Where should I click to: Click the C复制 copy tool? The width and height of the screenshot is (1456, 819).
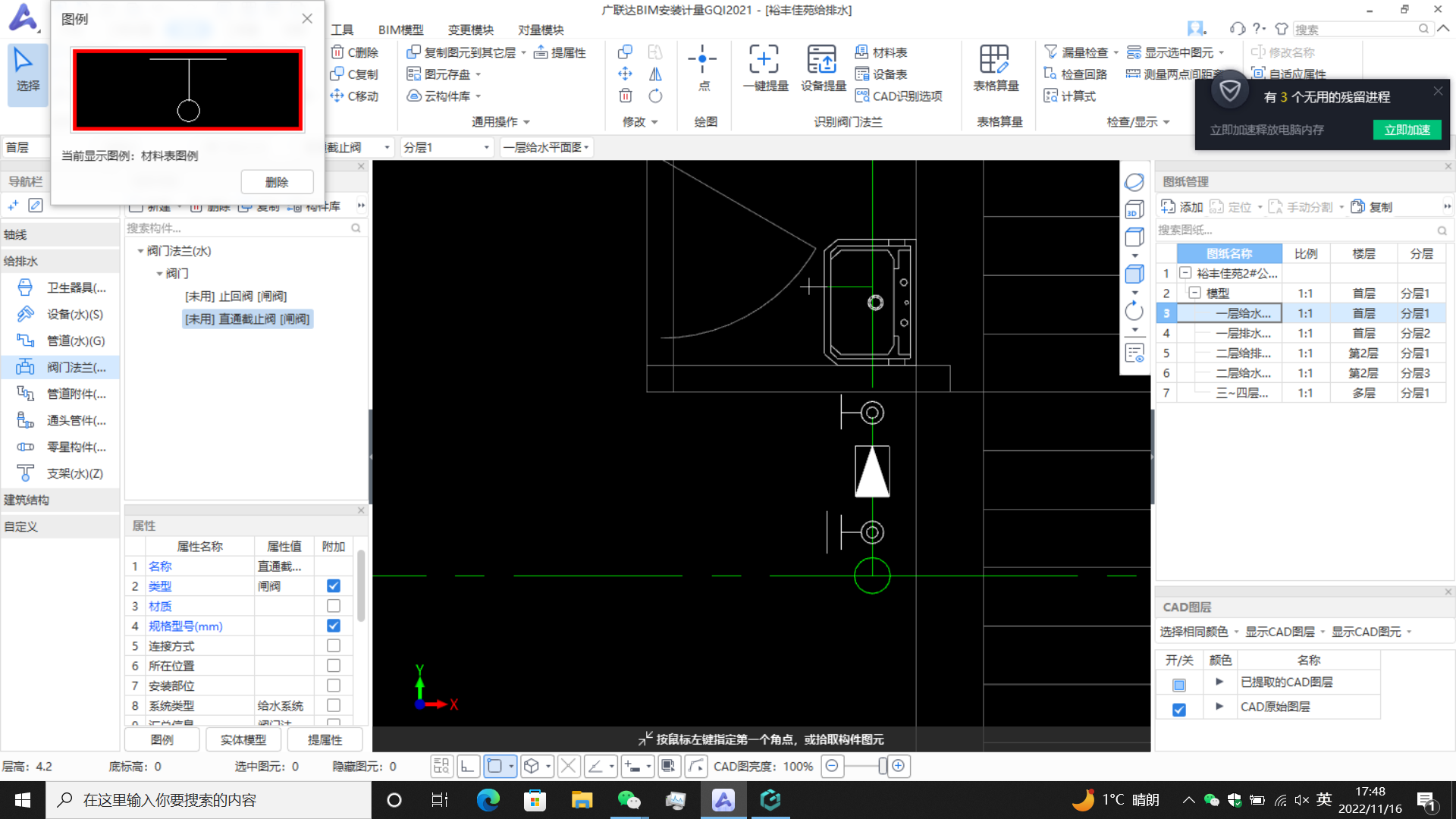click(354, 74)
